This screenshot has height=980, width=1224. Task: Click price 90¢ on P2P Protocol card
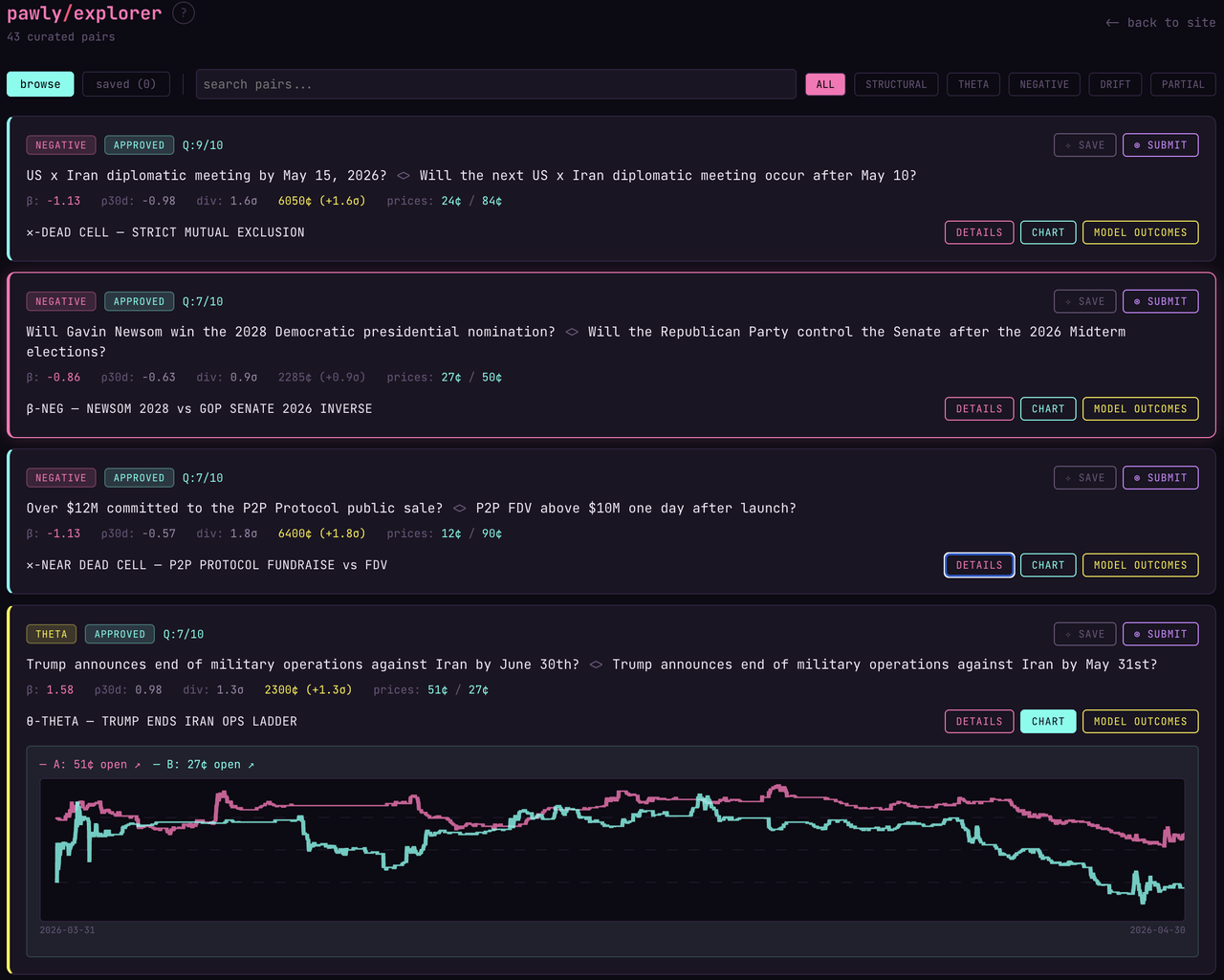tap(492, 534)
